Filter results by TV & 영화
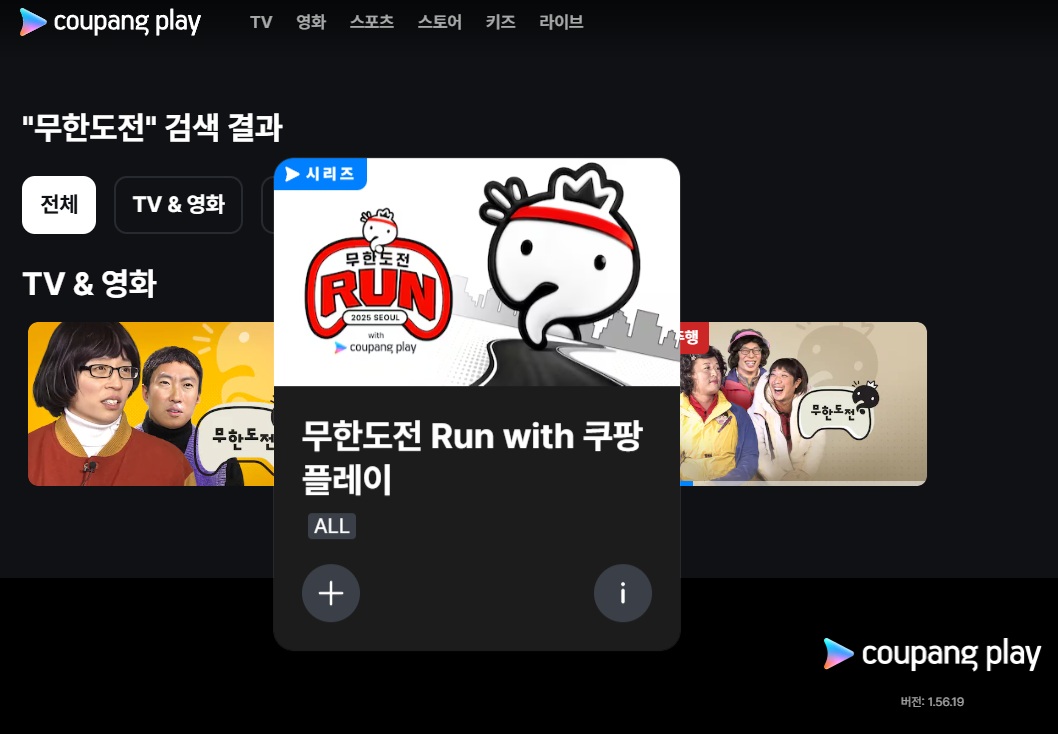Viewport: 1058px width, 734px height. point(178,205)
